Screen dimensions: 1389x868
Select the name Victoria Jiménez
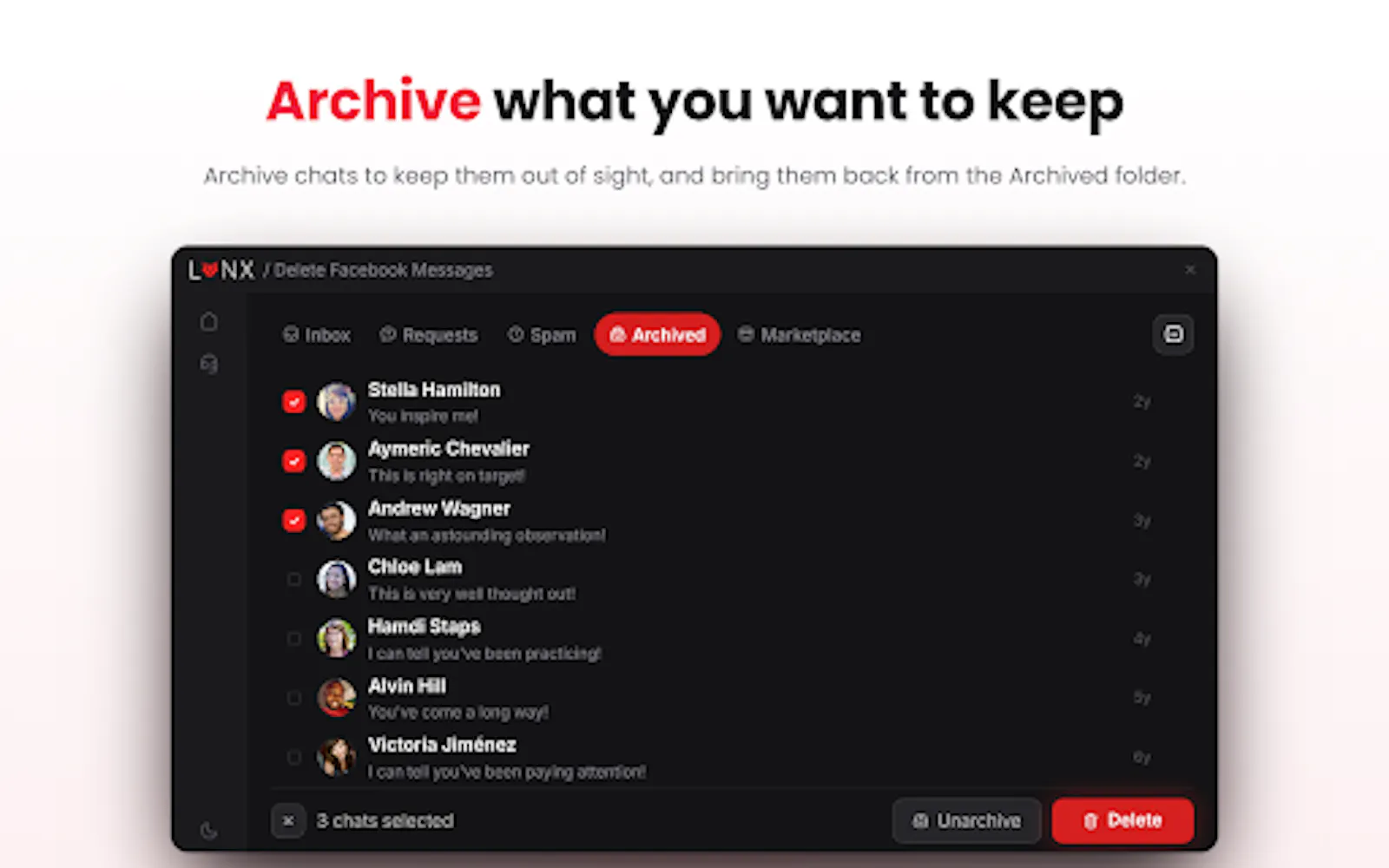coord(442,745)
